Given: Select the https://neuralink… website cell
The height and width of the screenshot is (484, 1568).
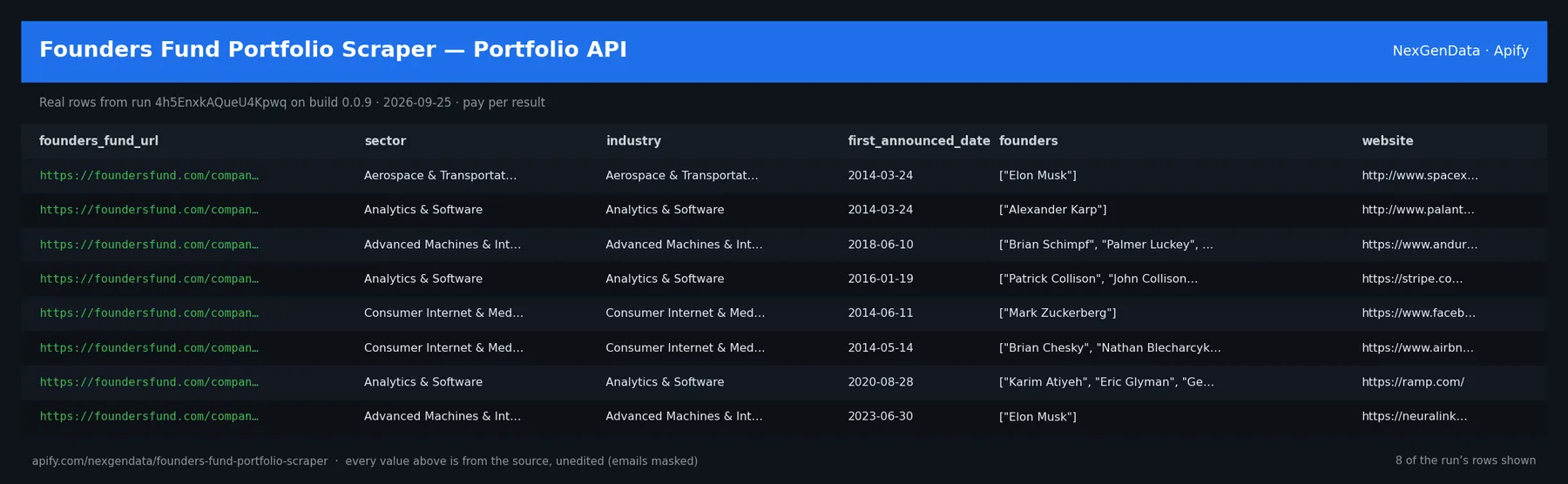Looking at the screenshot, I should (1415, 416).
